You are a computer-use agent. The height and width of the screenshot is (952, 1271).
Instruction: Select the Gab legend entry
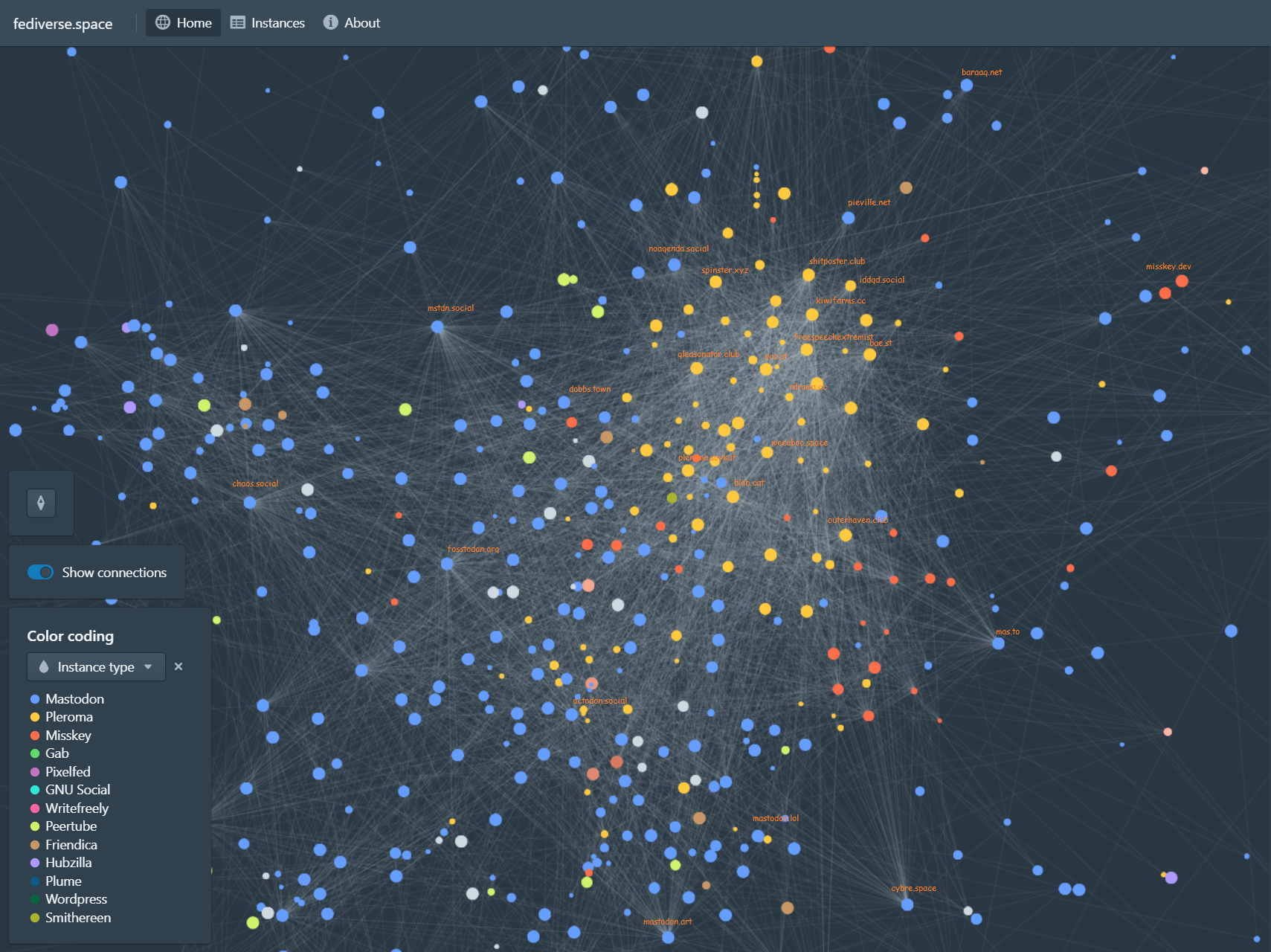pos(50,753)
